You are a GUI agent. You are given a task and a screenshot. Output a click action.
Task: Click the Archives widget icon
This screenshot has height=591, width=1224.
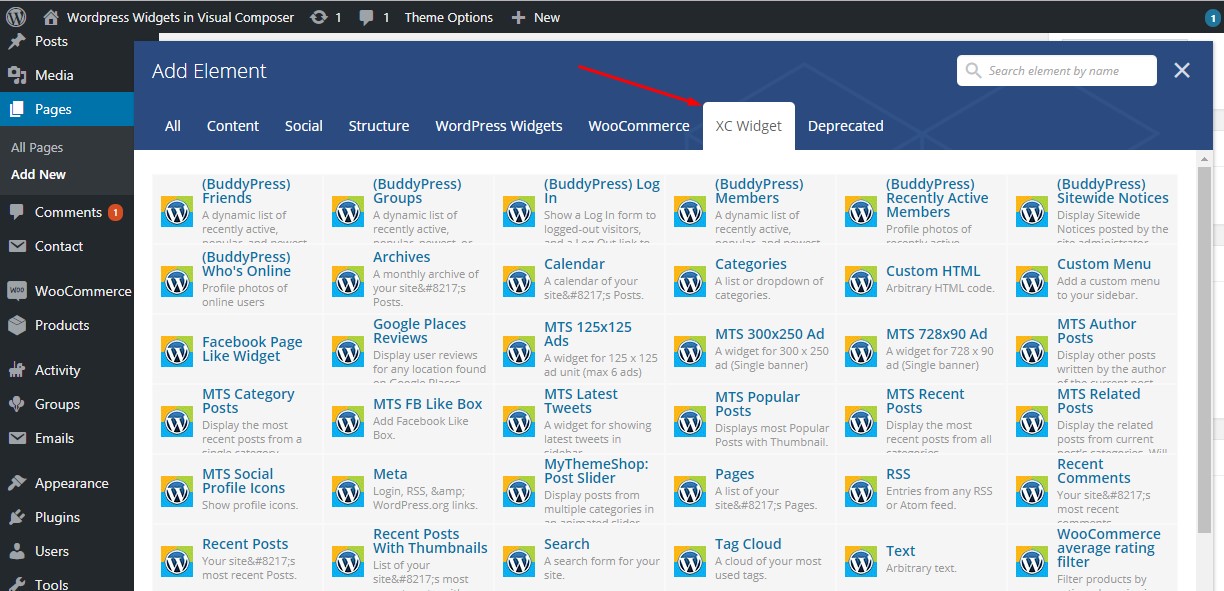pyautogui.click(x=348, y=281)
